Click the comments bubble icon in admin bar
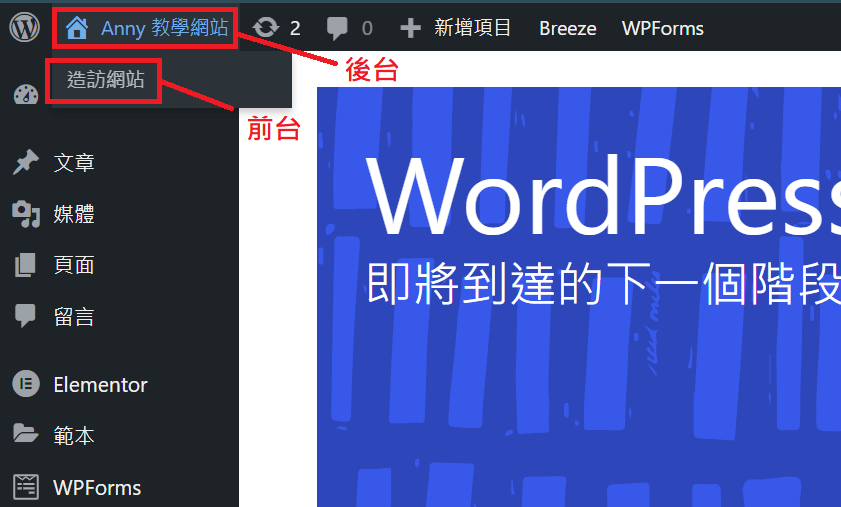 click(x=337, y=28)
